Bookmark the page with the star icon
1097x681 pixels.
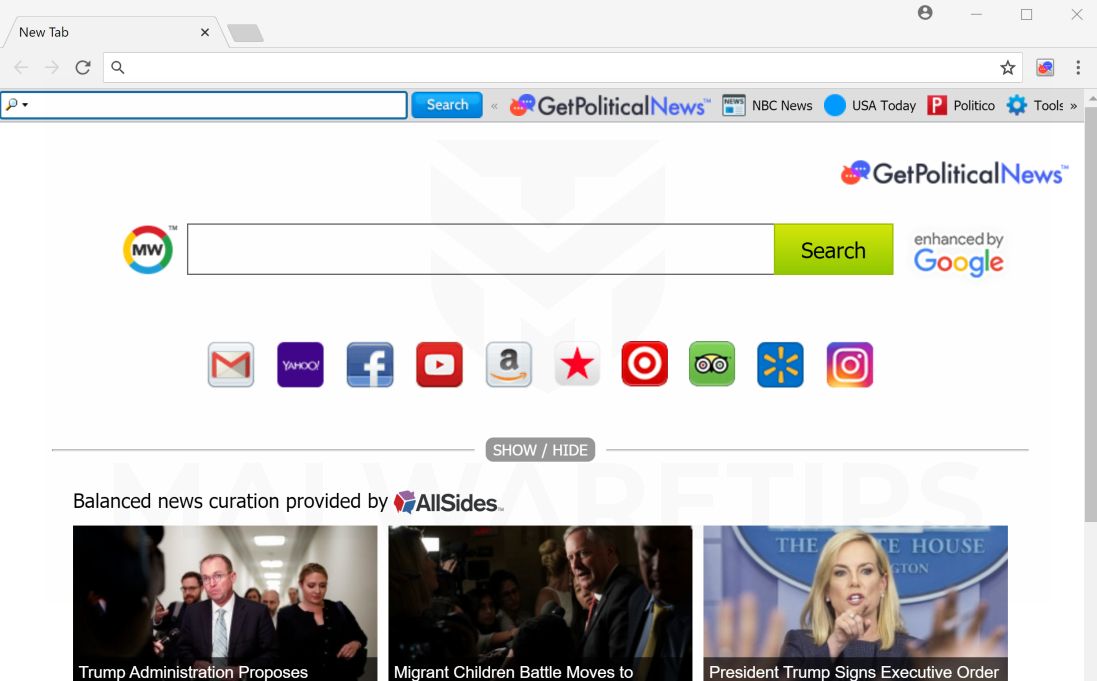pyautogui.click(x=1007, y=67)
